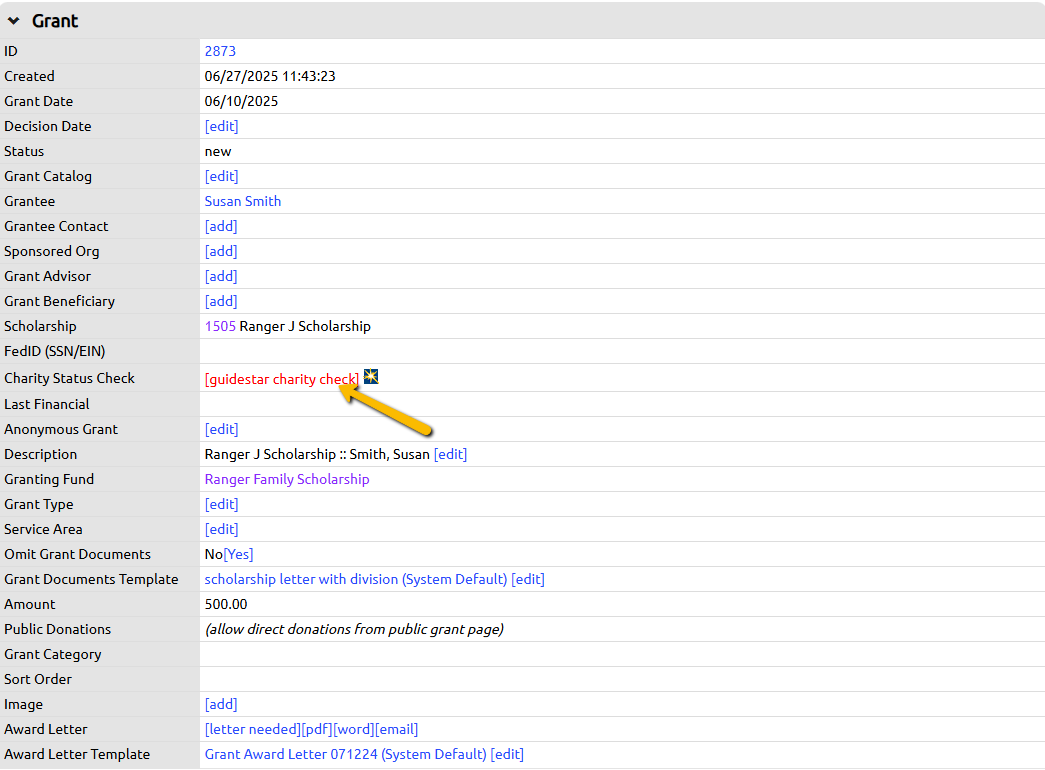Select the Grant Date value 06/10/2025
Image resolution: width=1045 pixels, height=770 pixels.
(241, 101)
